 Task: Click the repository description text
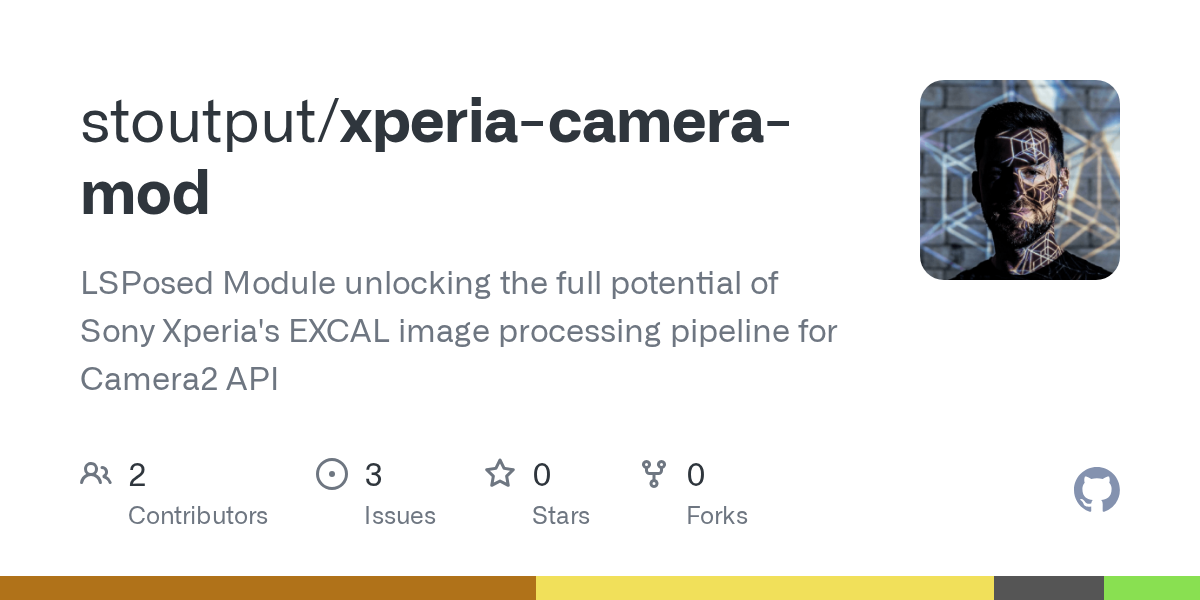tap(458, 331)
